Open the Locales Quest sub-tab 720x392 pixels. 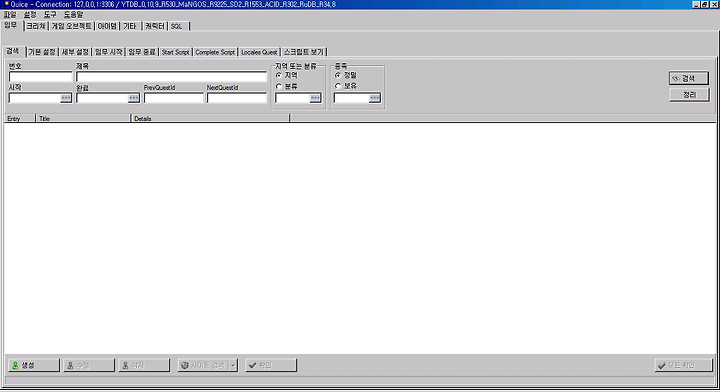(259, 52)
